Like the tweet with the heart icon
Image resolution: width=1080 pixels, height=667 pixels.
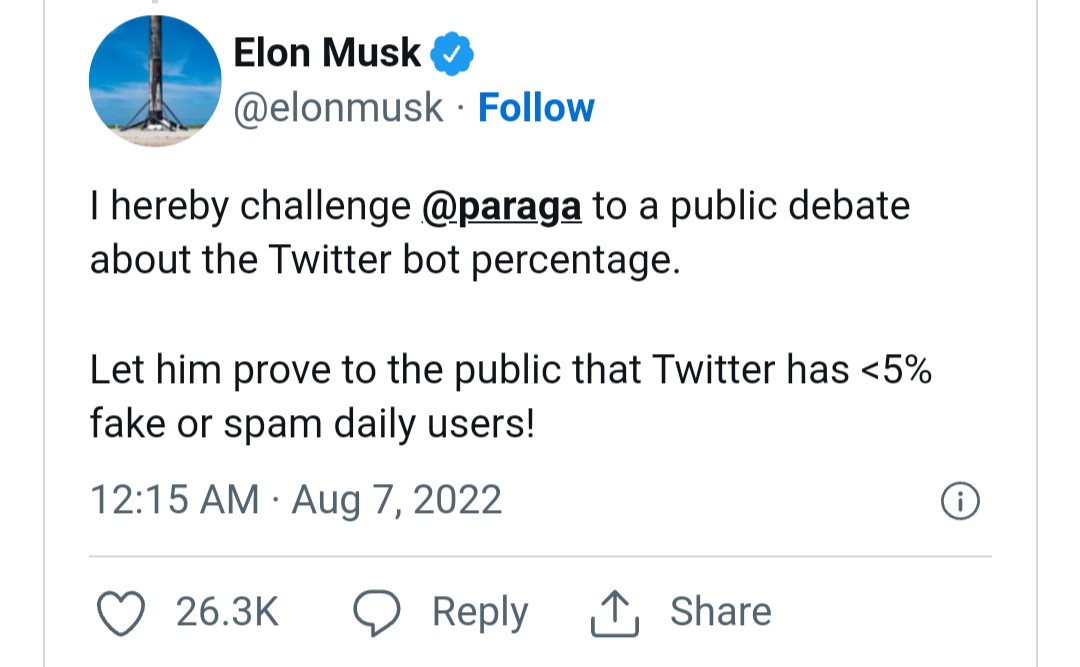pos(124,612)
